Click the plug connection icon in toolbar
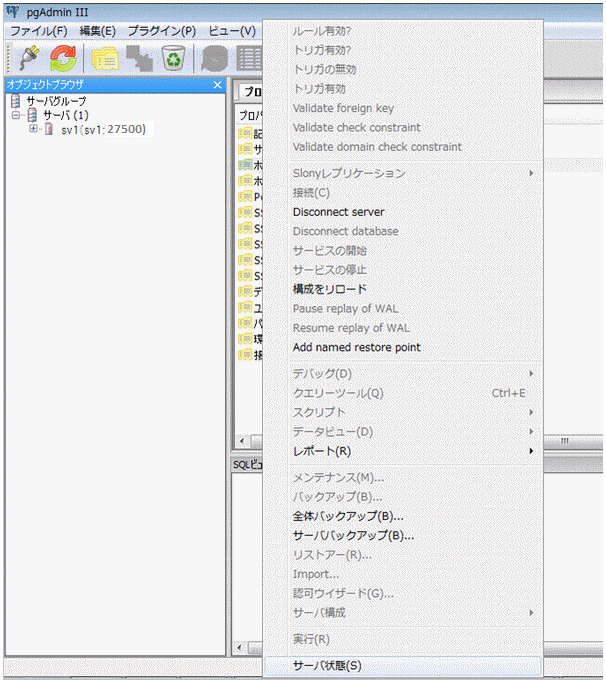606x682 pixels. 29,58
